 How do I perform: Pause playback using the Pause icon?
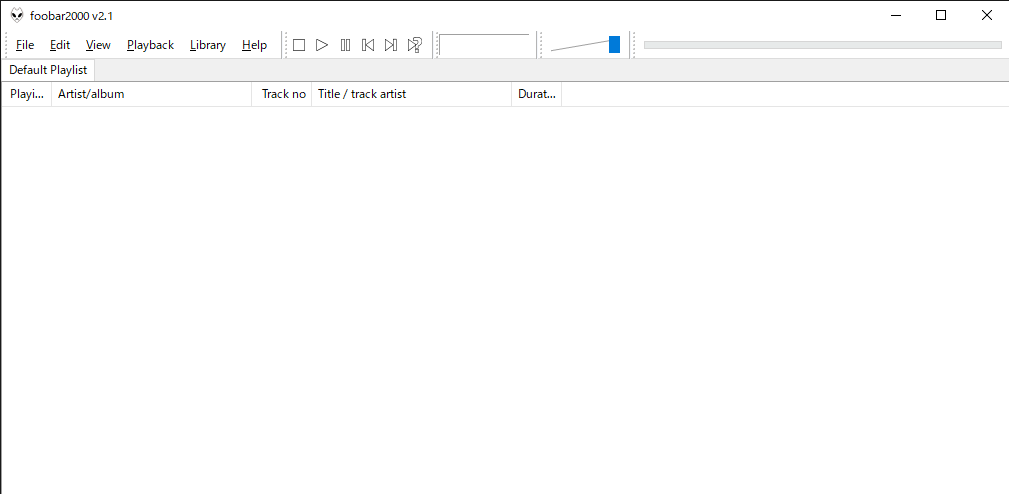pyautogui.click(x=346, y=45)
